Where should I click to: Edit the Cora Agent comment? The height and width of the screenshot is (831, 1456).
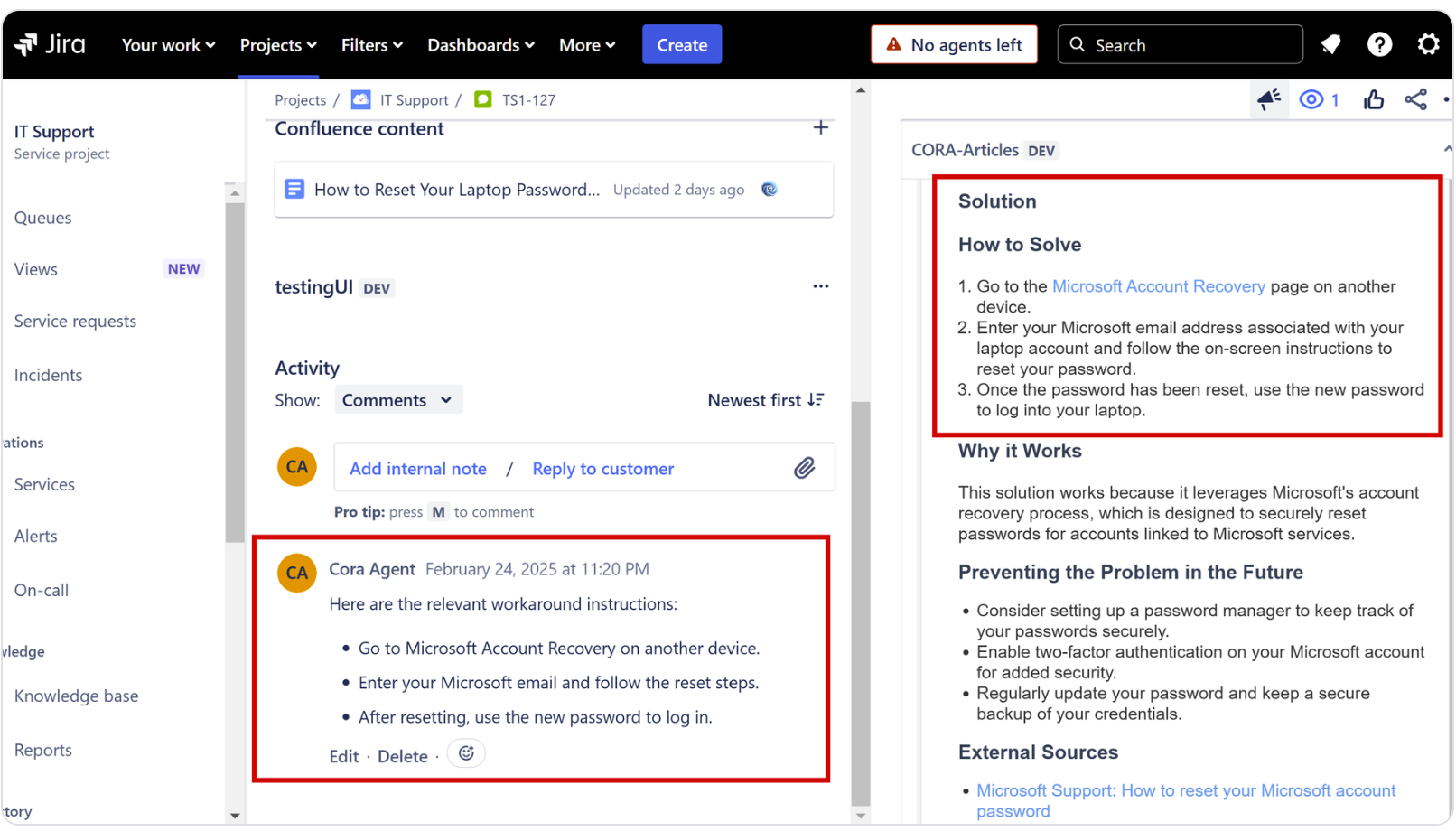point(343,756)
